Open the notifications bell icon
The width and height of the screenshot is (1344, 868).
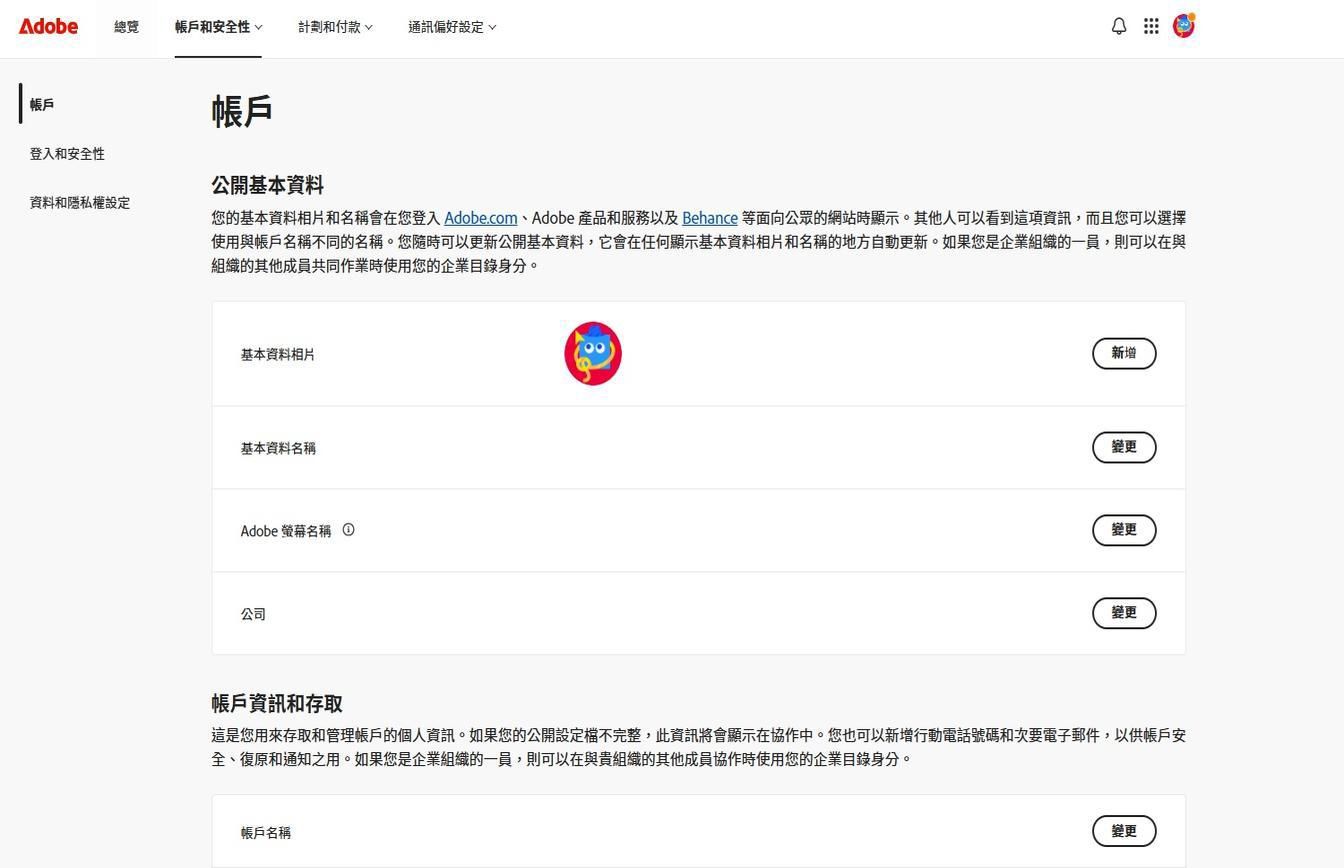click(x=1118, y=26)
